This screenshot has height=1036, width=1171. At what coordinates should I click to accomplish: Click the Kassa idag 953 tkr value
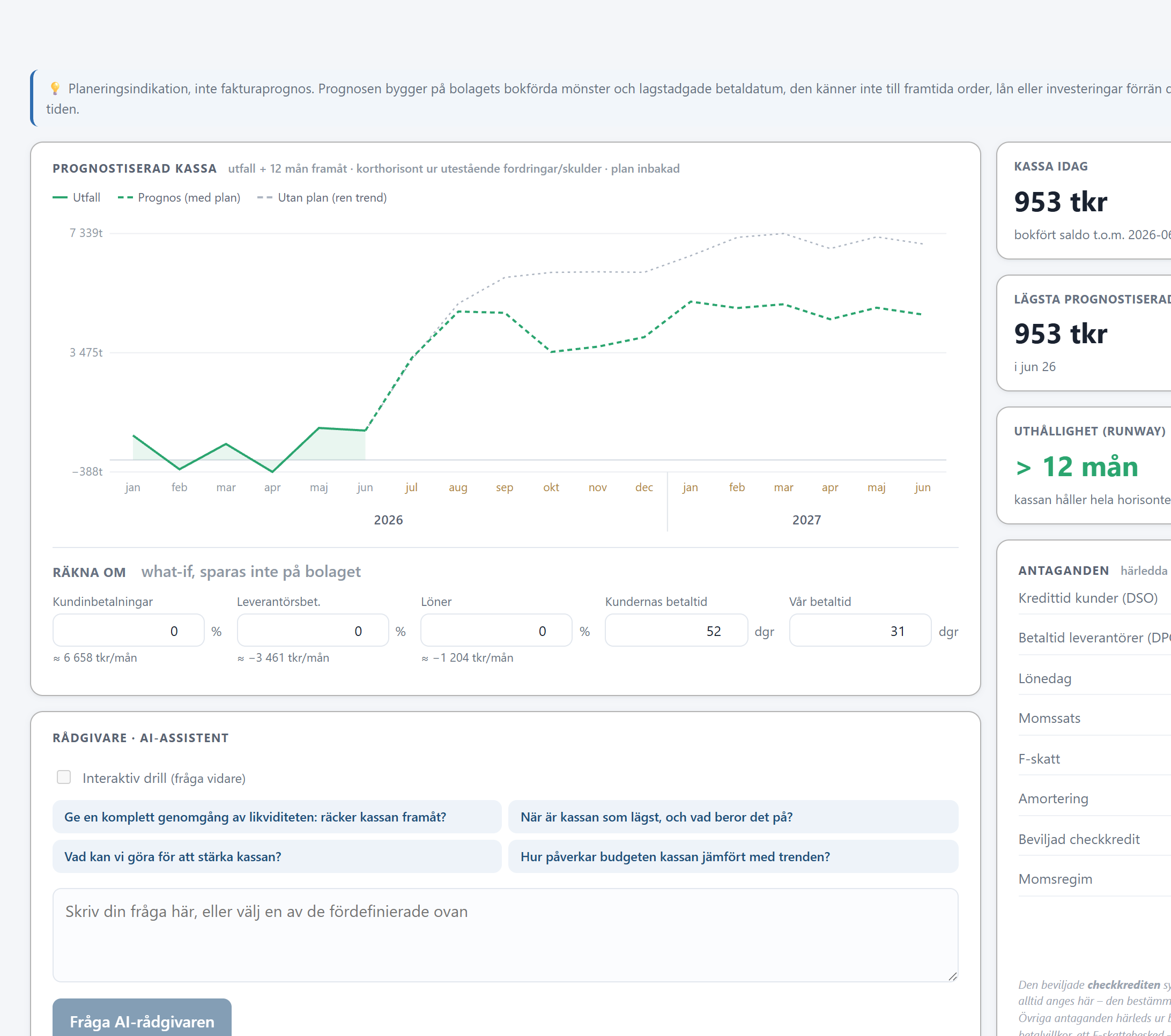coord(1061,202)
